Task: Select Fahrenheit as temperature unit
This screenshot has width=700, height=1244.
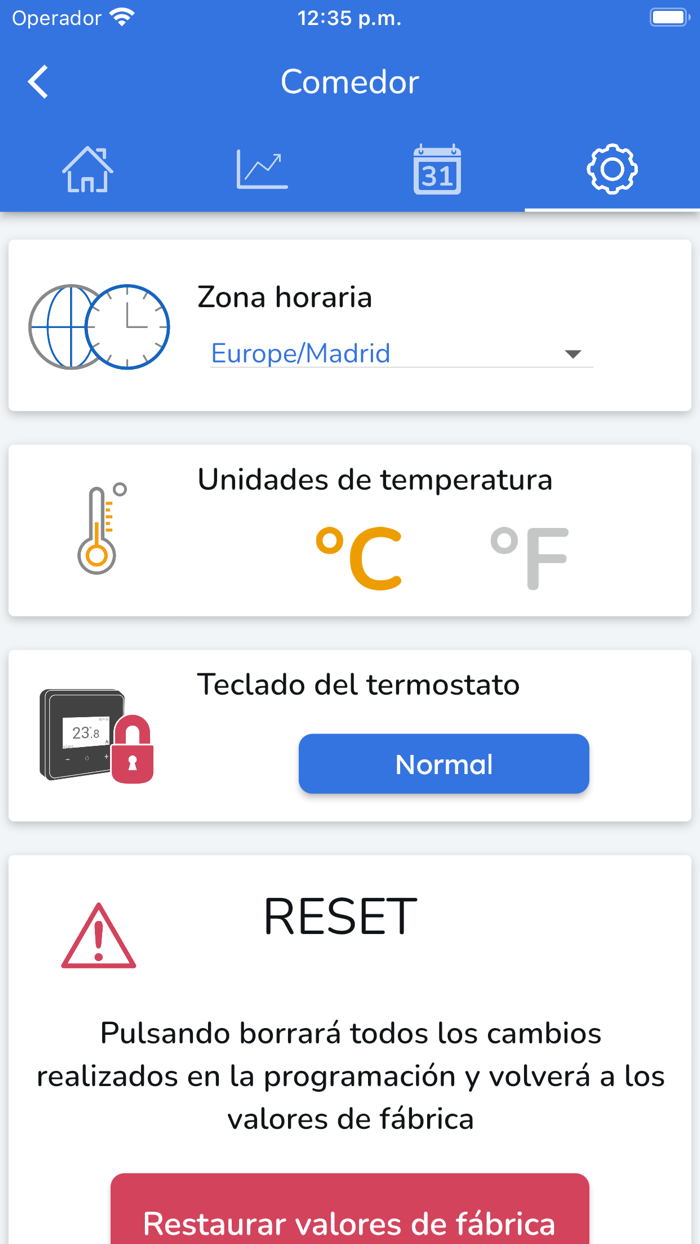Action: [529, 550]
